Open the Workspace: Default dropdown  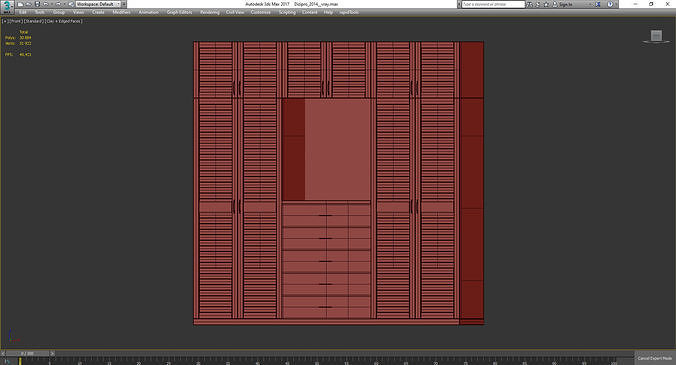point(98,4)
